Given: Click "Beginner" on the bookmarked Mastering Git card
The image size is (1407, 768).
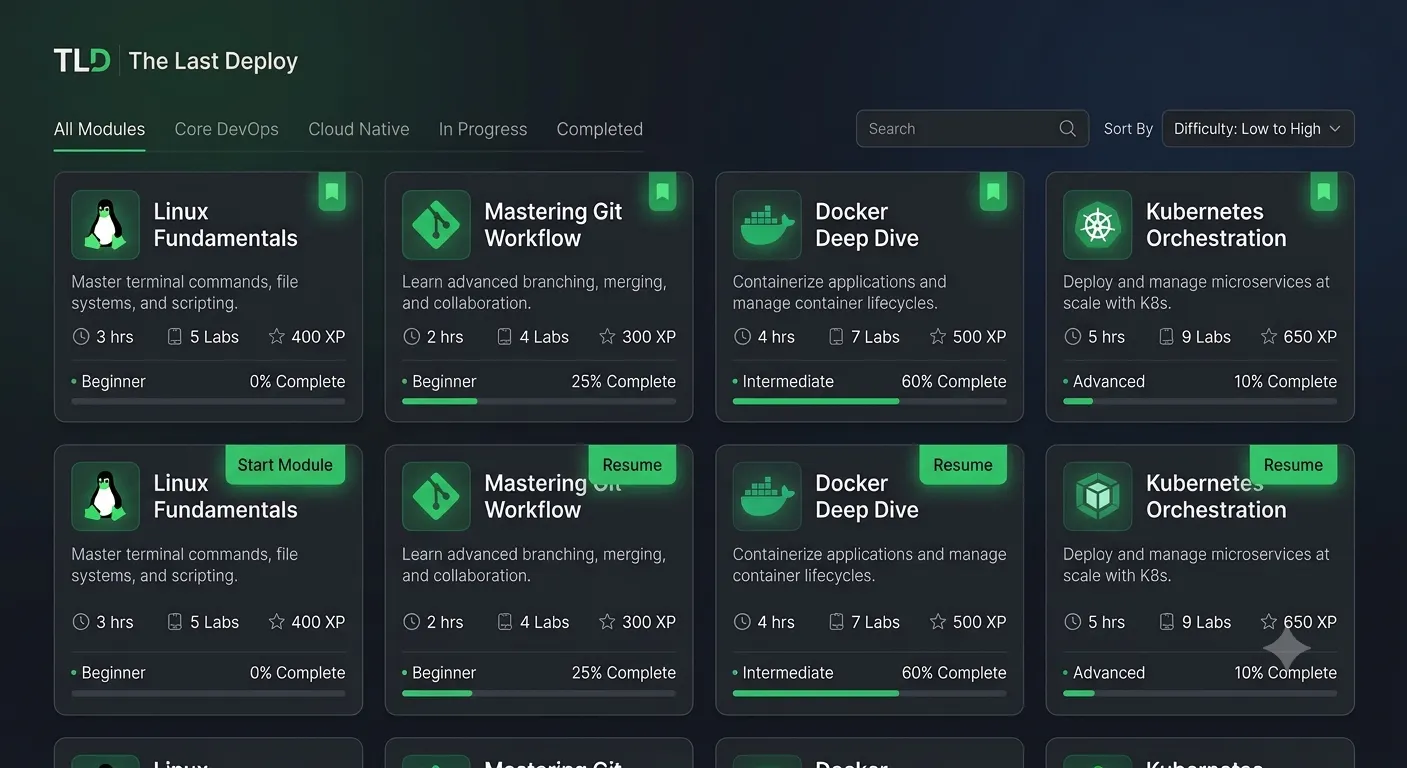Looking at the screenshot, I should [444, 382].
